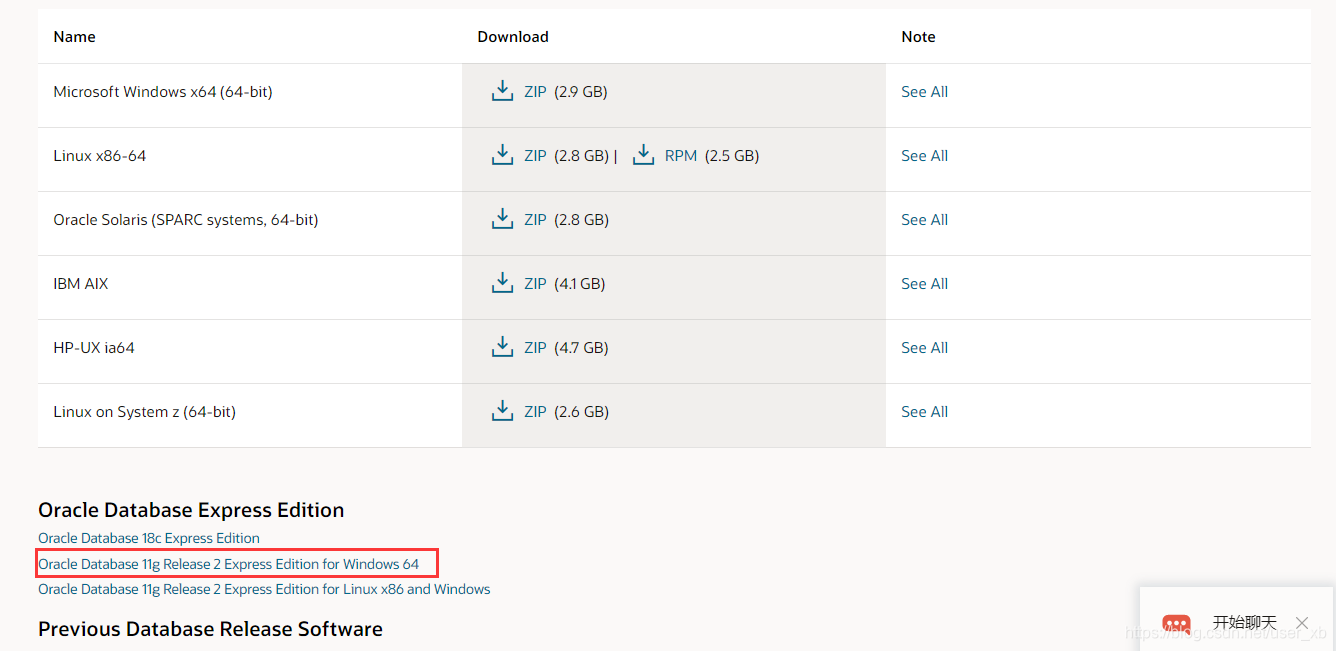Click the Previous Database Release Software heading
The image size is (1336, 651).
pyautogui.click(x=210, y=629)
